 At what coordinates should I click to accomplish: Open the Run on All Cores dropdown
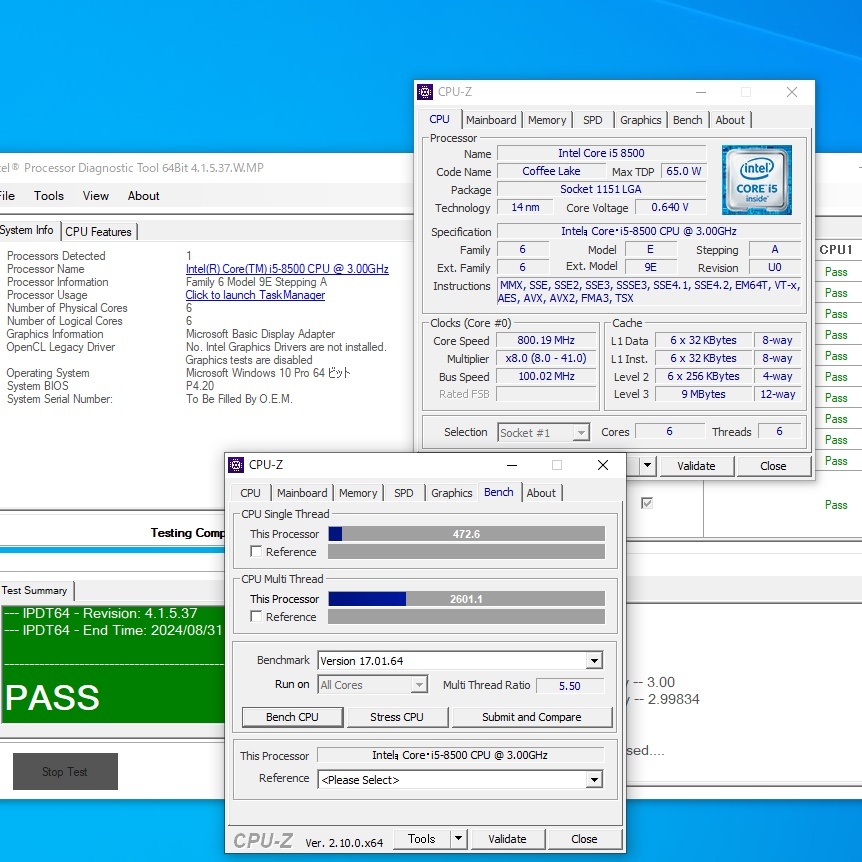tap(419, 685)
